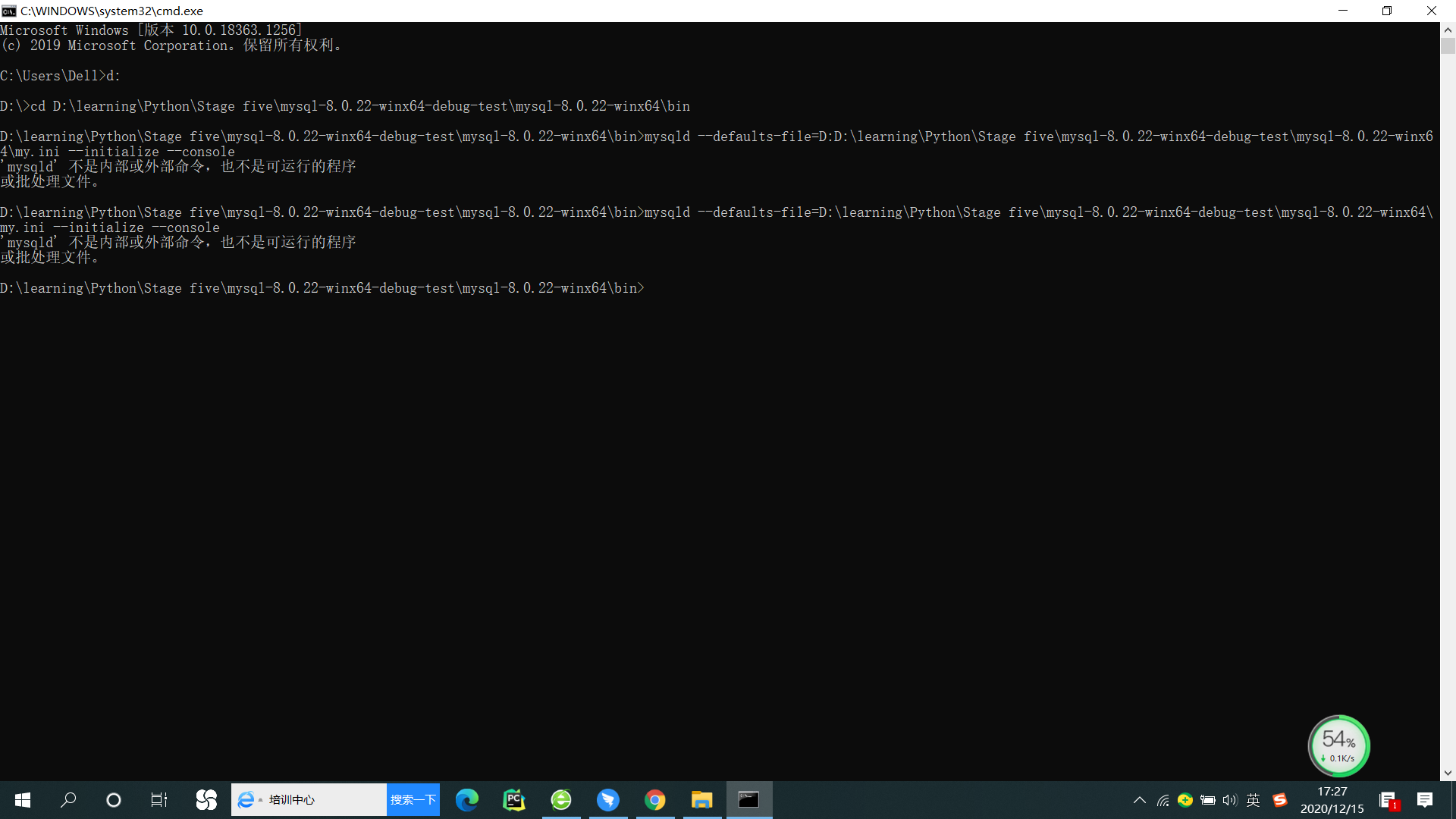This screenshot has height=819, width=1456.
Task: Open the Wi-Fi network tray icon
Action: tap(1163, 800)
